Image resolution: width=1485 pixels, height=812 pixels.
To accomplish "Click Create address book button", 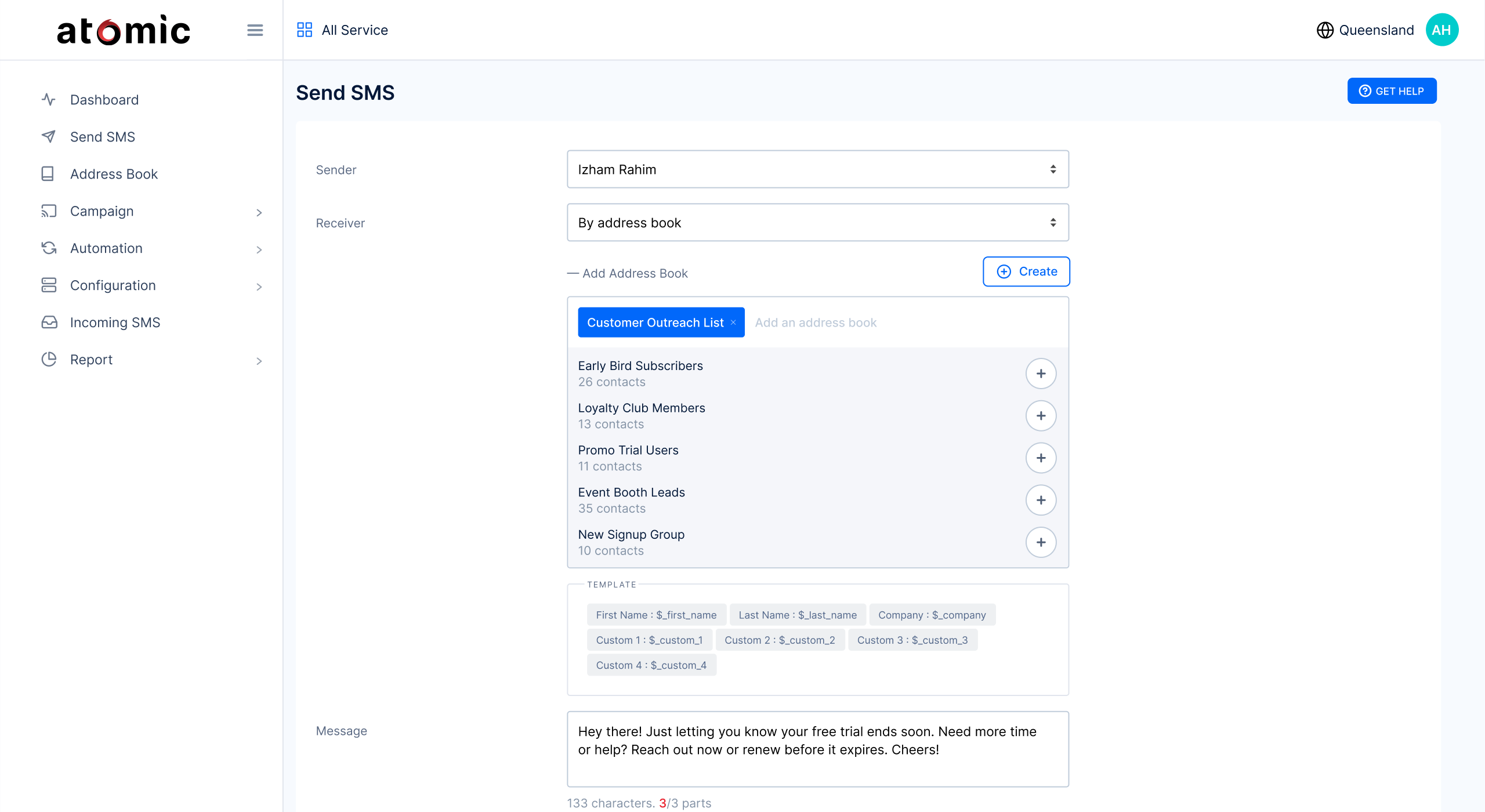I will pos(1026,271).
